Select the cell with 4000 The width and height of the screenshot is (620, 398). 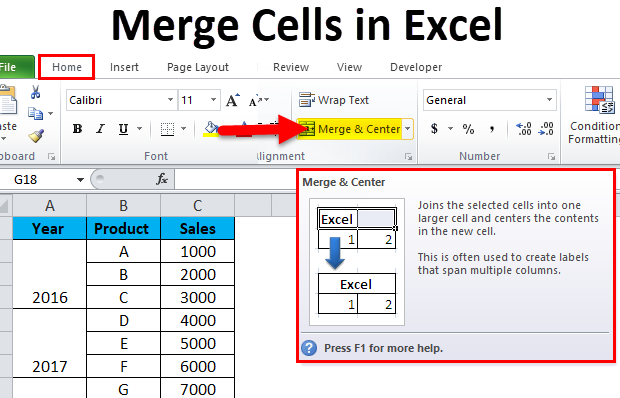tap(198, 320)
